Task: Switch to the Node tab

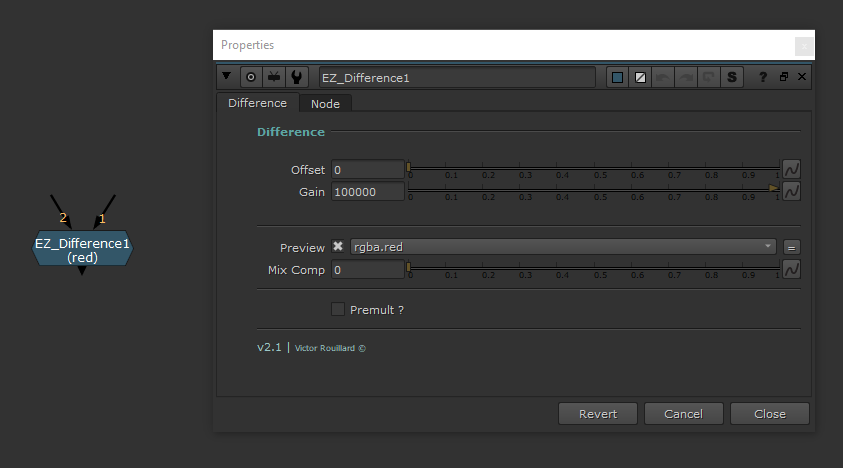Action: pos(325,104)
